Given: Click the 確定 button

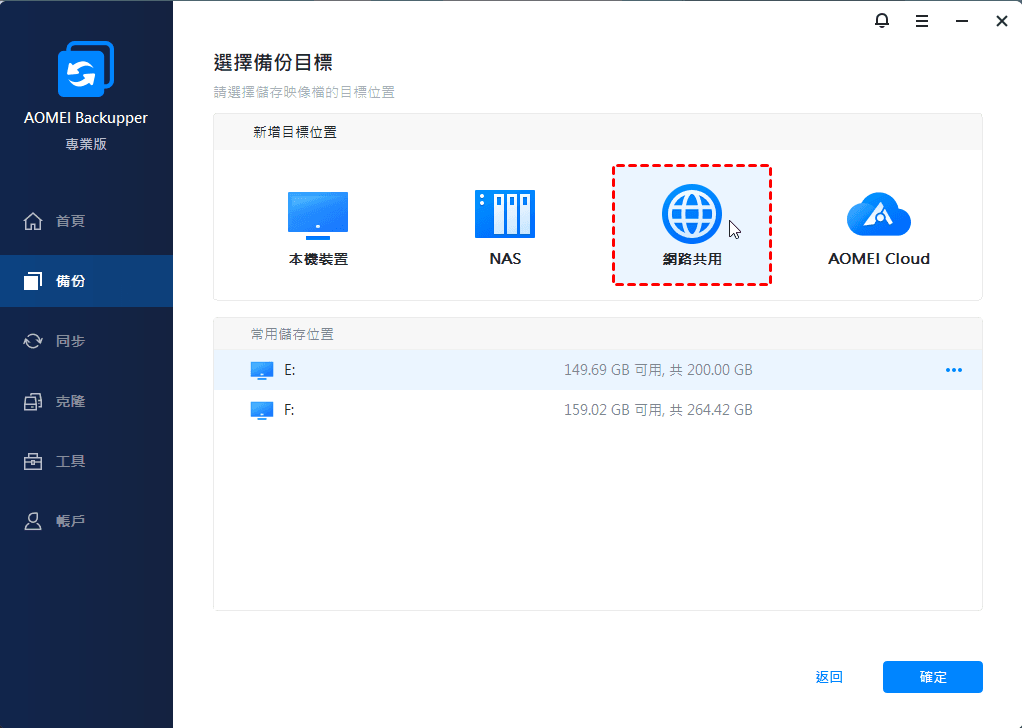Looking at the screenshot, I should pyautogui.click(x=933, y=677).
